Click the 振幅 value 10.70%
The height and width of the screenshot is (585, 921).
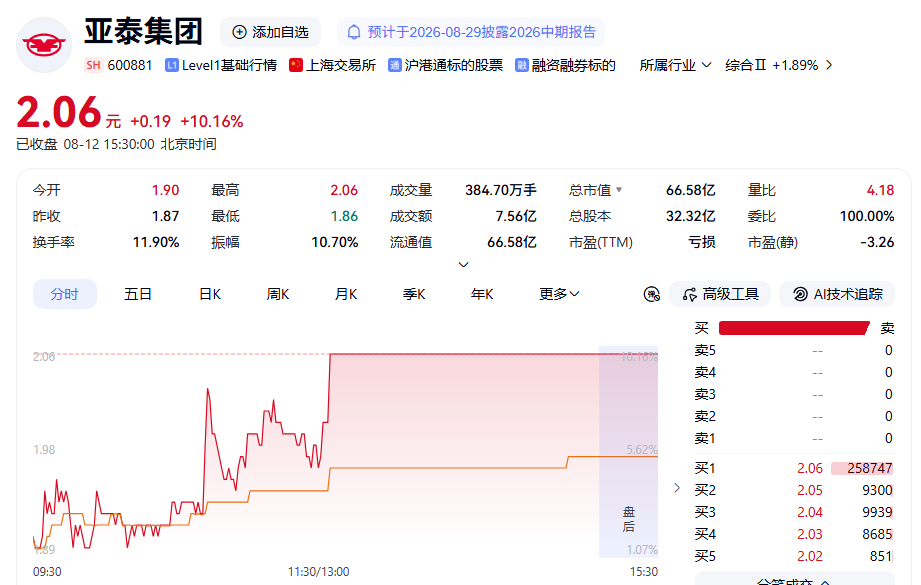[x=334, y=242]
